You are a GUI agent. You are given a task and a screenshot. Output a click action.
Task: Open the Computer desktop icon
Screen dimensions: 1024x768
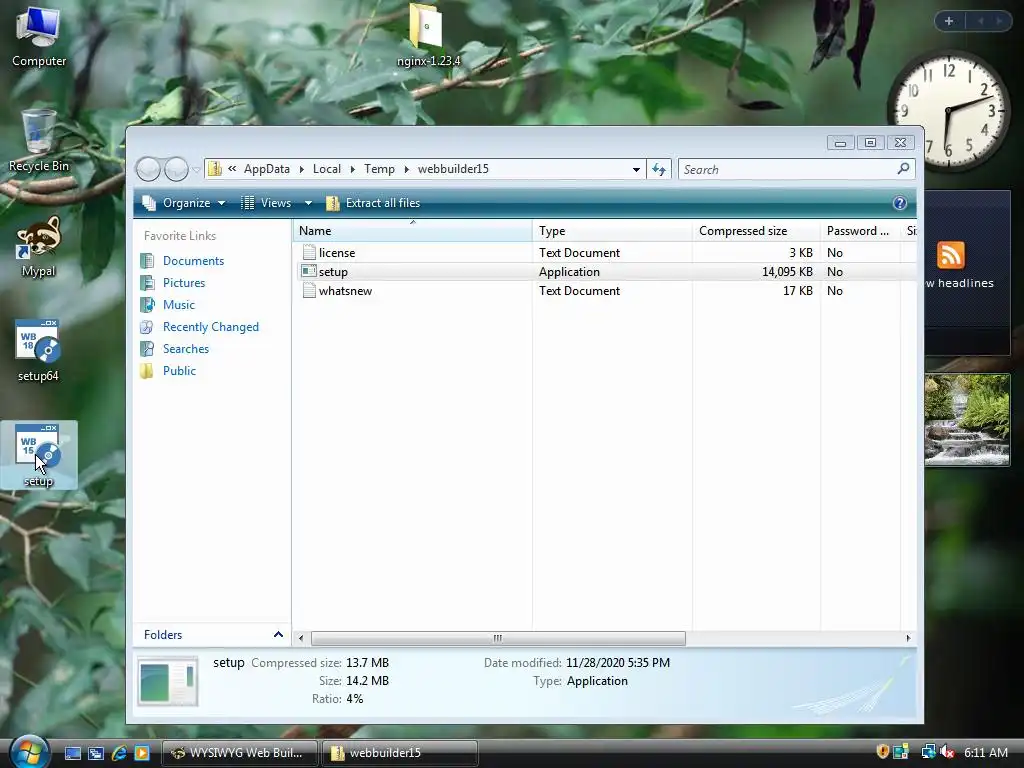pyautogui.click(x=39, y=35)
